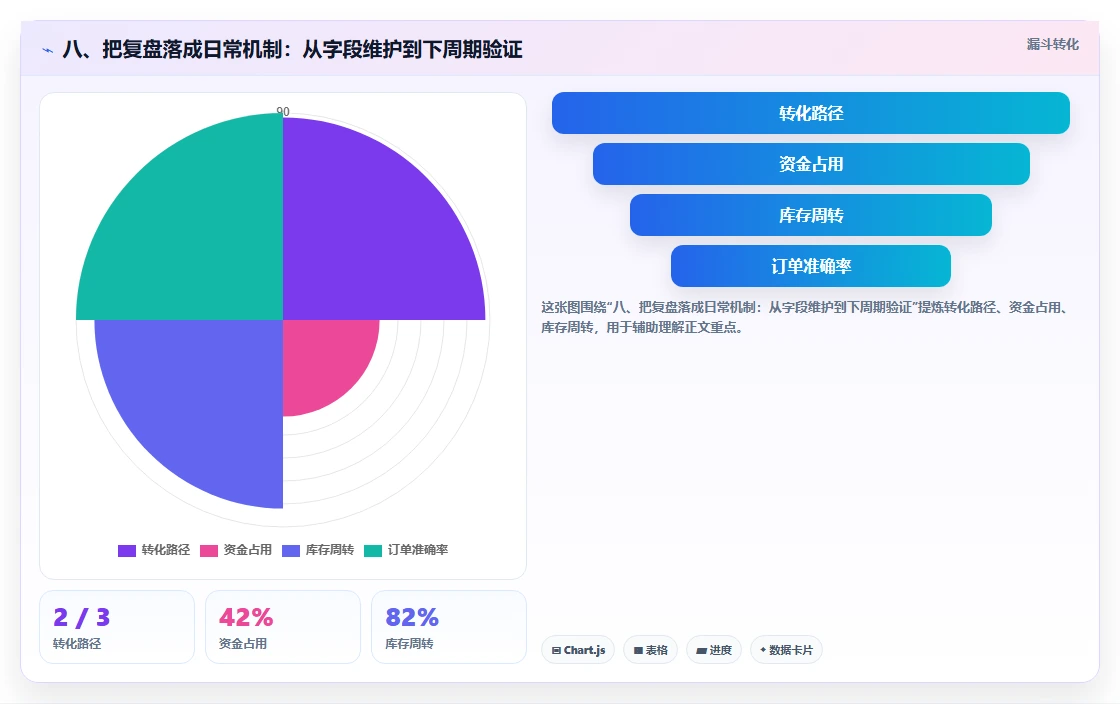
Task: Click the 42% 资金占用 stat card
Action: point(283,627)
